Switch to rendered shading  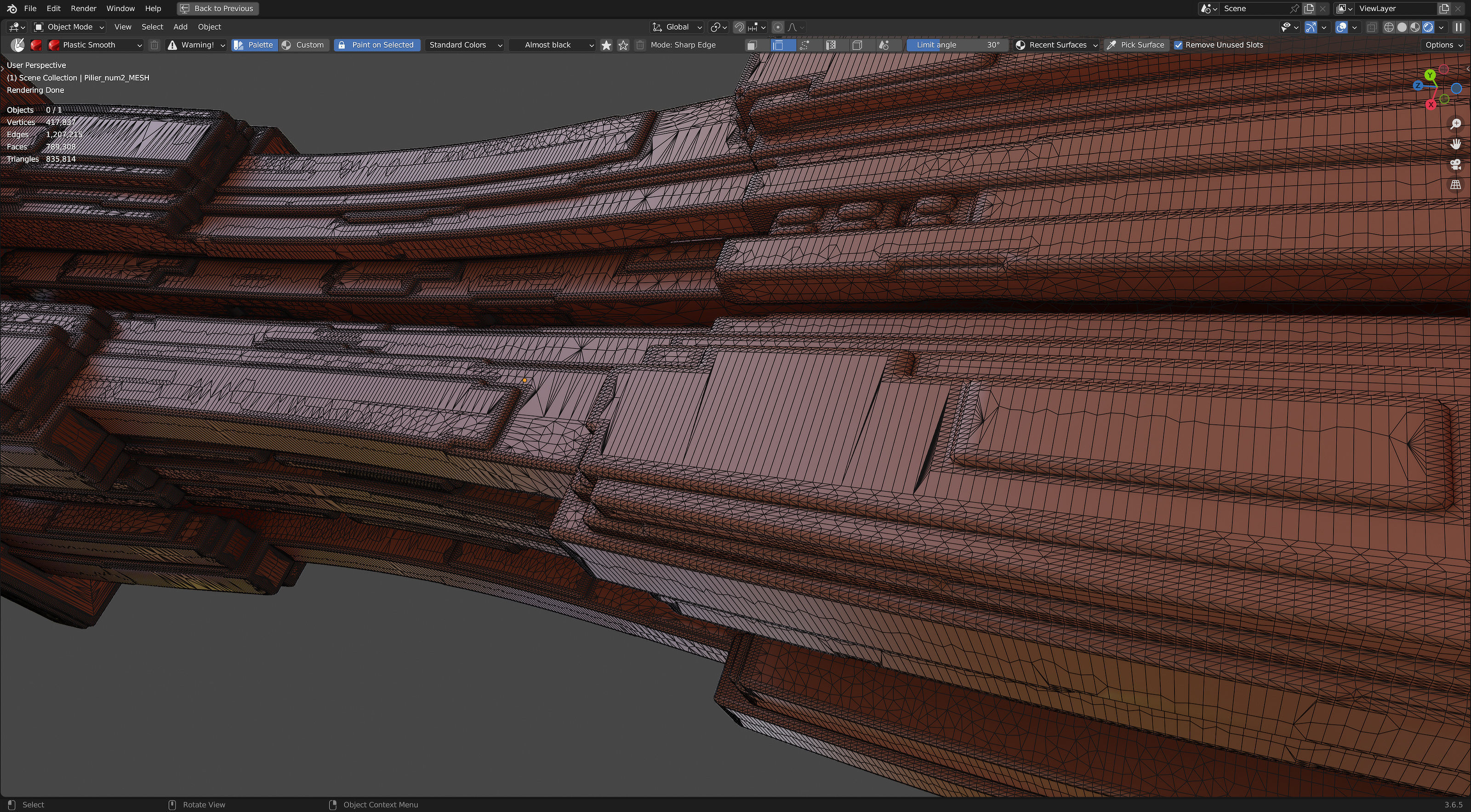point(1428,27)
